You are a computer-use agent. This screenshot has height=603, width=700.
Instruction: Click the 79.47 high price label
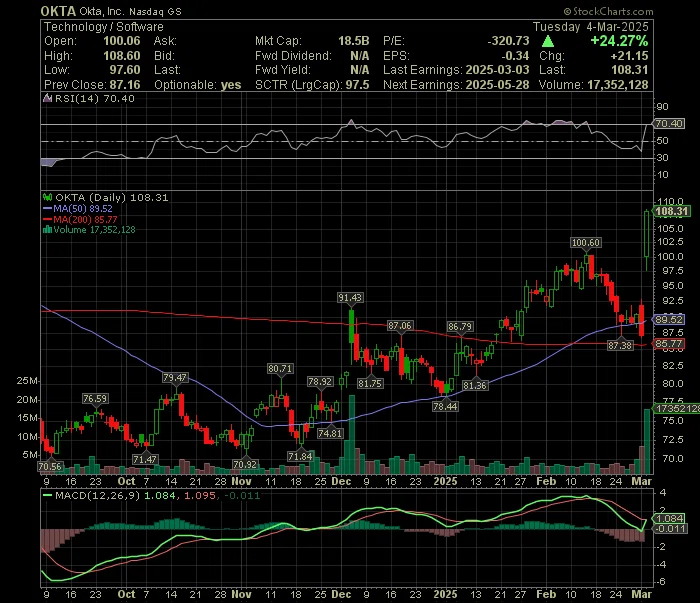click(175, 378)
